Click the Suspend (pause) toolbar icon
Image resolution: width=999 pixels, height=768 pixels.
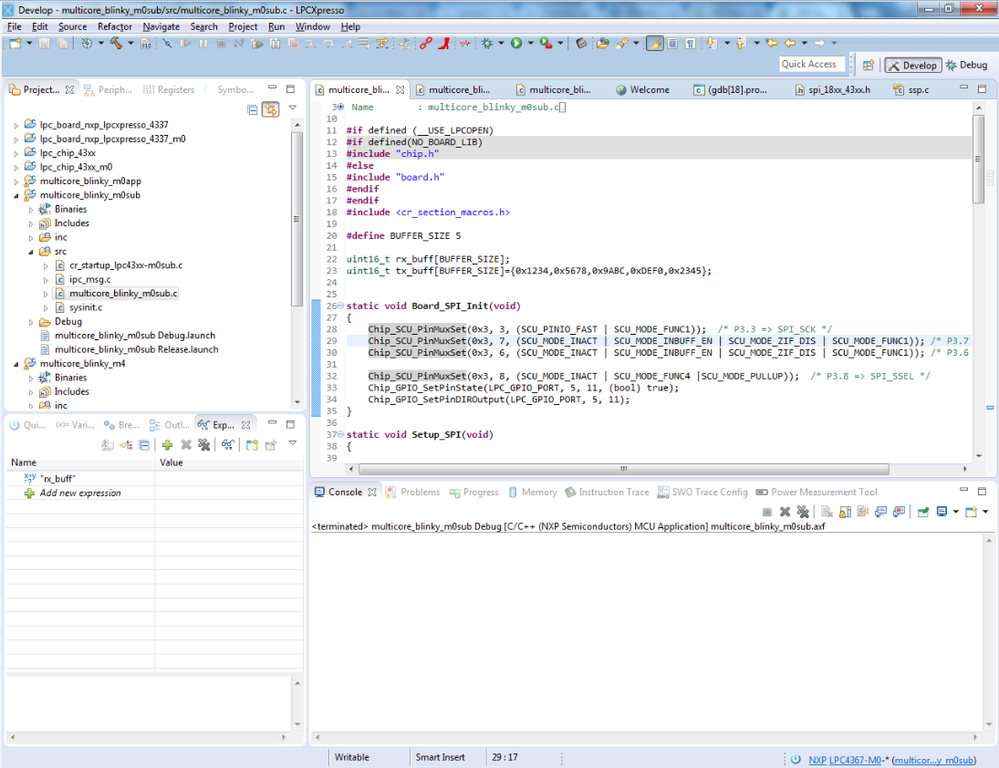tap(203, 43)
